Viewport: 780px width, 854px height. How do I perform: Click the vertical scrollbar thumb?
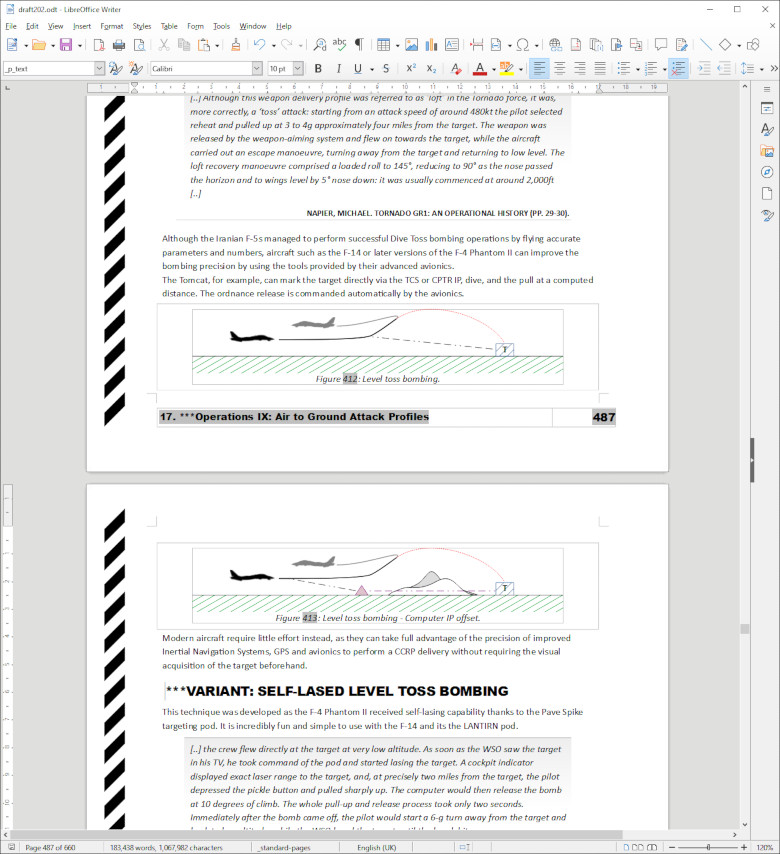pos(743,629)
